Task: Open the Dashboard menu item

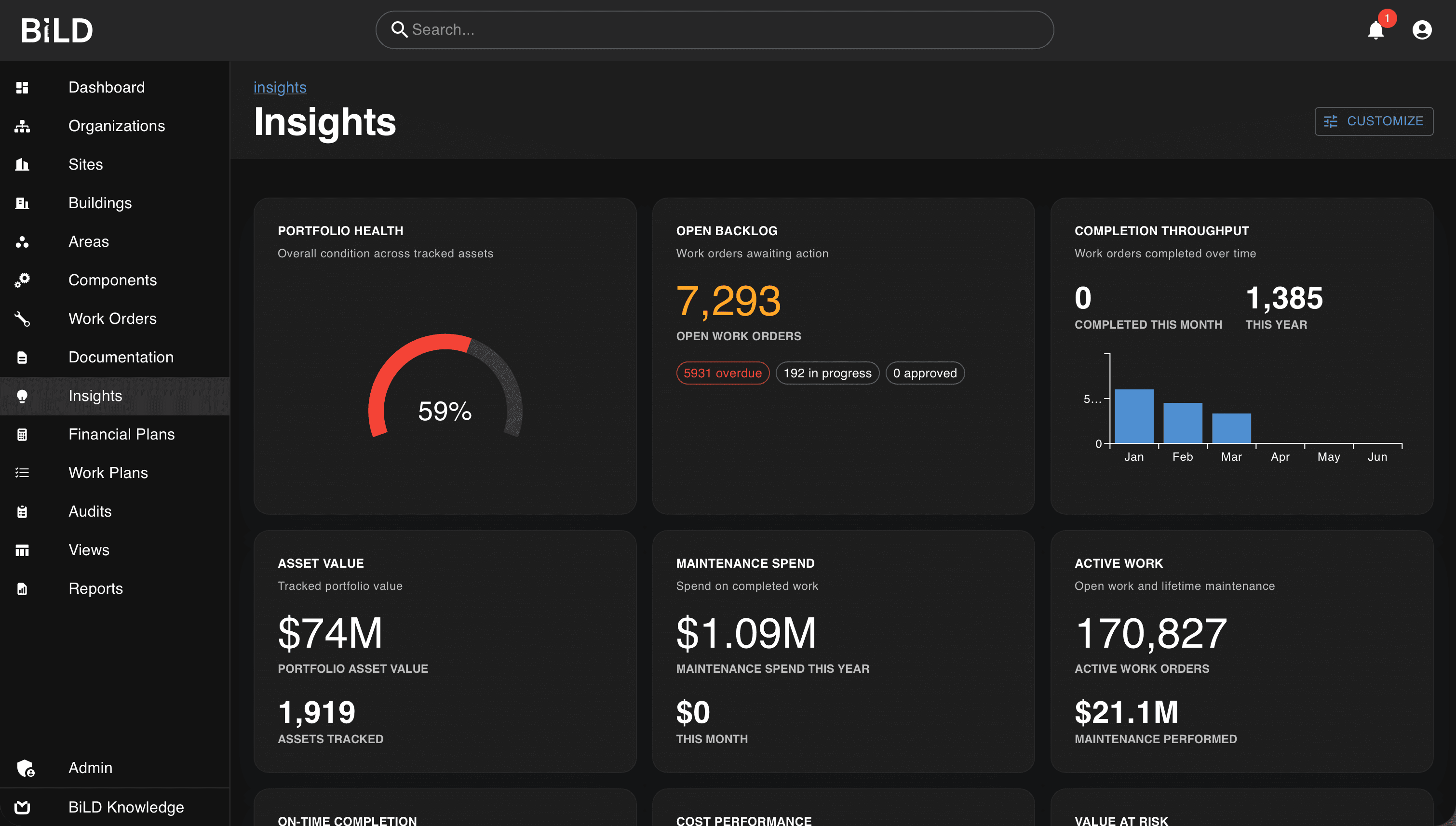Action: 115,87
